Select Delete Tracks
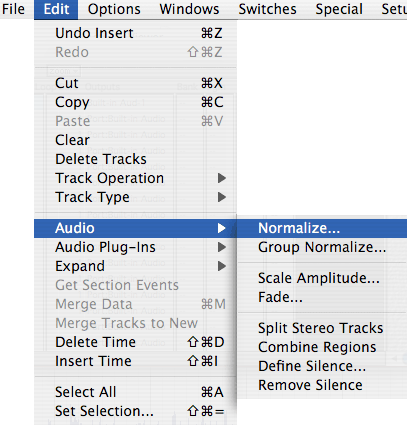This screenshot has width=407, height=425. (135, 159)
